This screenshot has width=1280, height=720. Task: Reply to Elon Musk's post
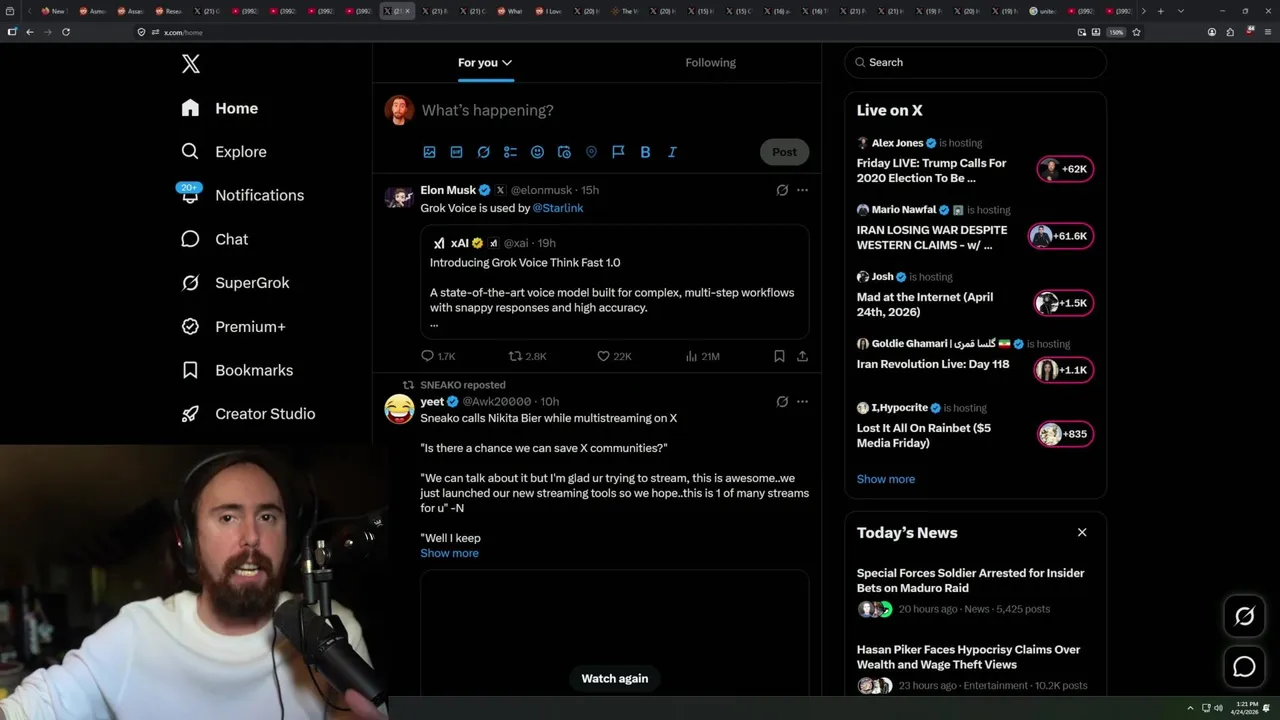(x=438, y=356)
